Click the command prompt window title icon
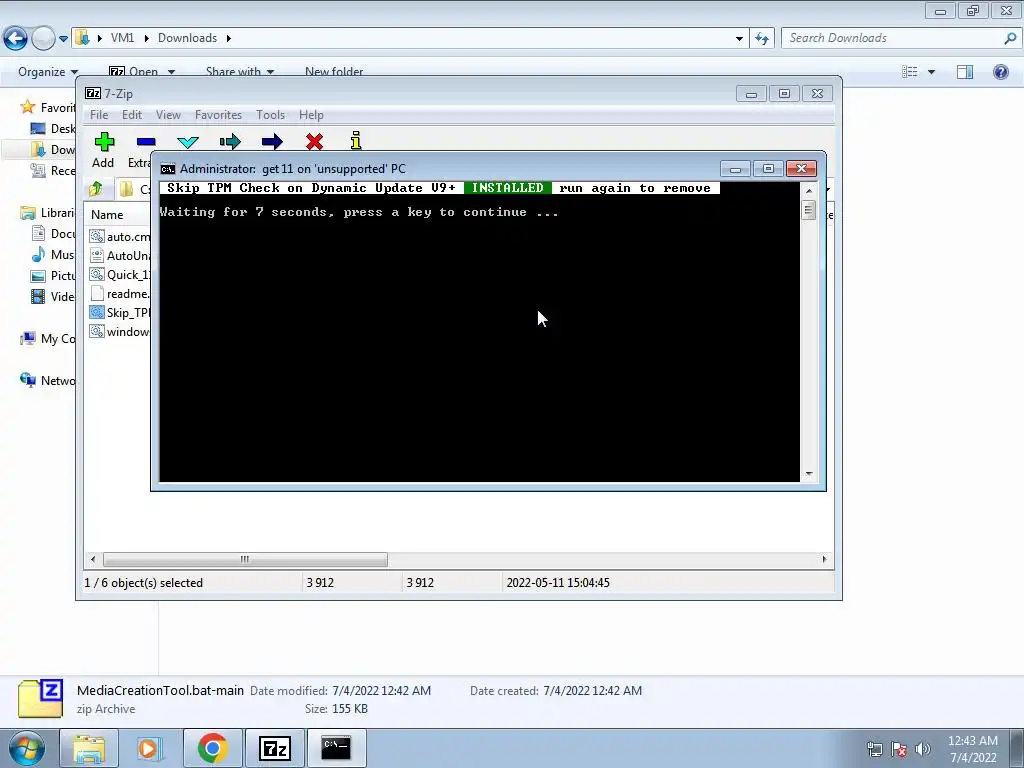This screenshot has height=768, width=1024. [168, 169]
